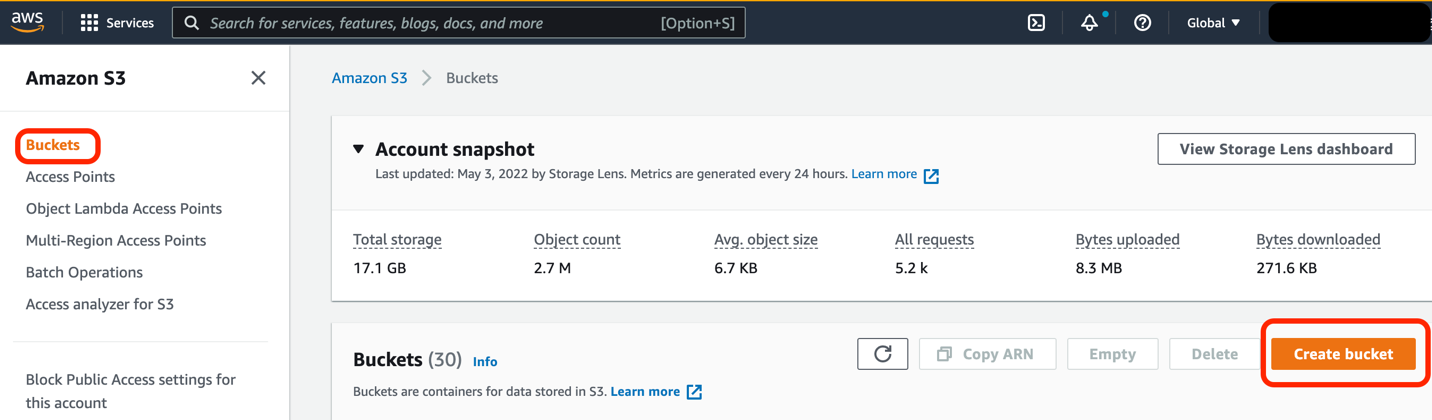This screenshot has height=420, width=1432.
Task: Go to Object Lambda Access Points
Action: (124, 209)
